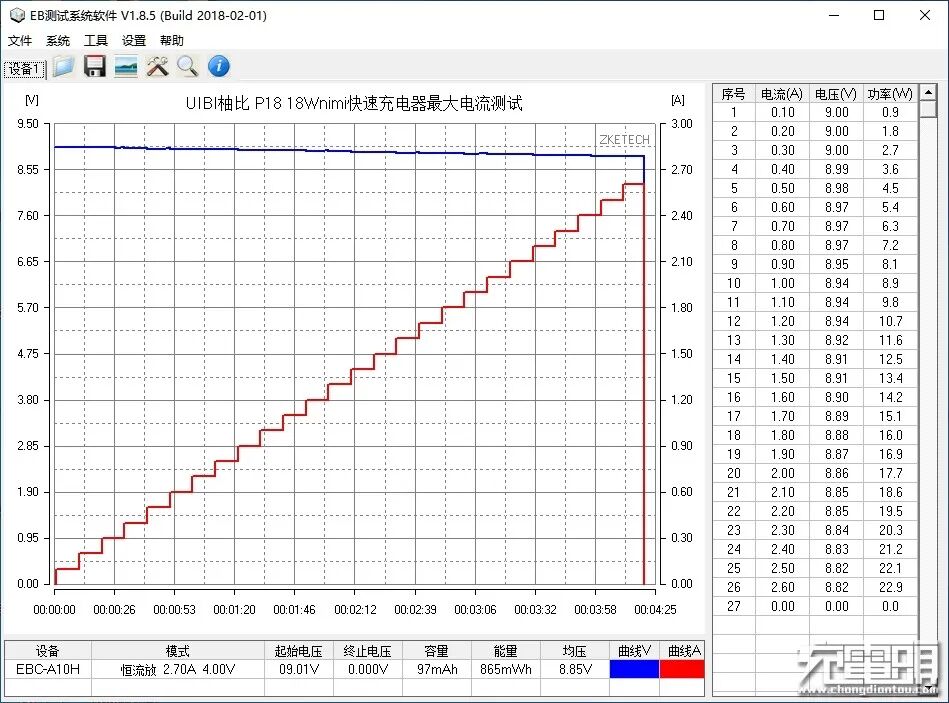Open the 设置 menu
Screen dimensions: 949x703
click(134, 41)
